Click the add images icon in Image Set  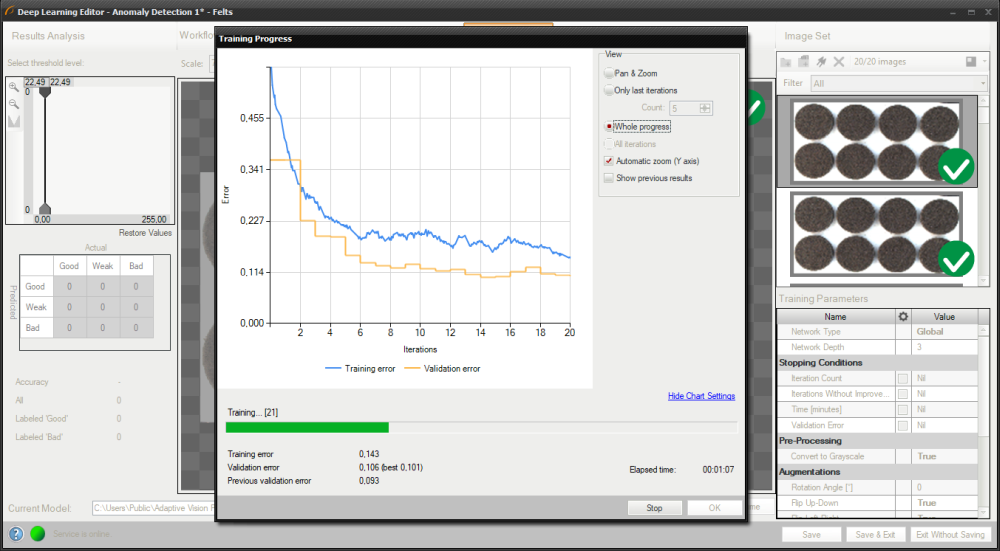pyautogui.click(x=803, y=62)
